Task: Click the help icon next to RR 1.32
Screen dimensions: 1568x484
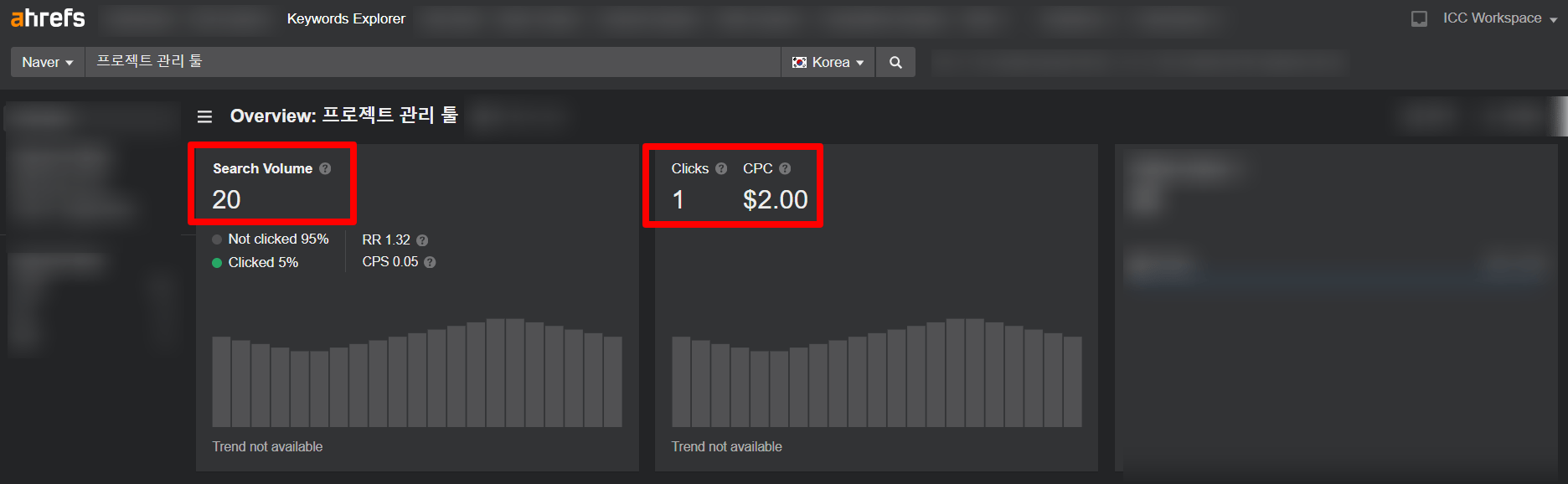Action: (422, 240)
